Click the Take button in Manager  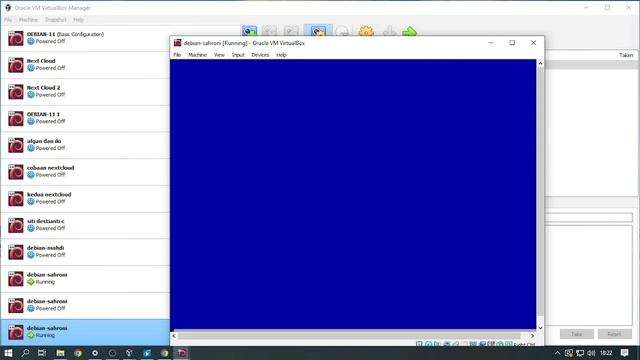click(576, 334)
